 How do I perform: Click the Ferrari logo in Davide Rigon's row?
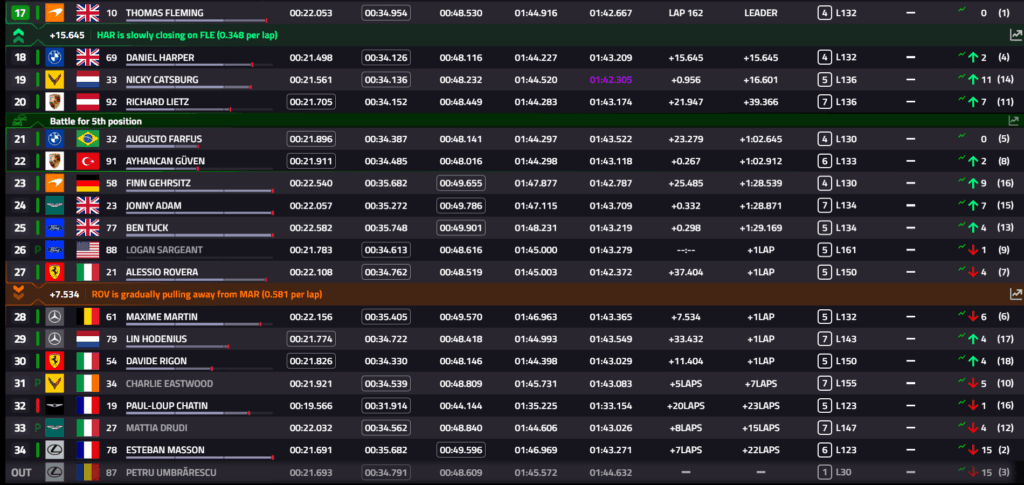click(x=55, y=362)
